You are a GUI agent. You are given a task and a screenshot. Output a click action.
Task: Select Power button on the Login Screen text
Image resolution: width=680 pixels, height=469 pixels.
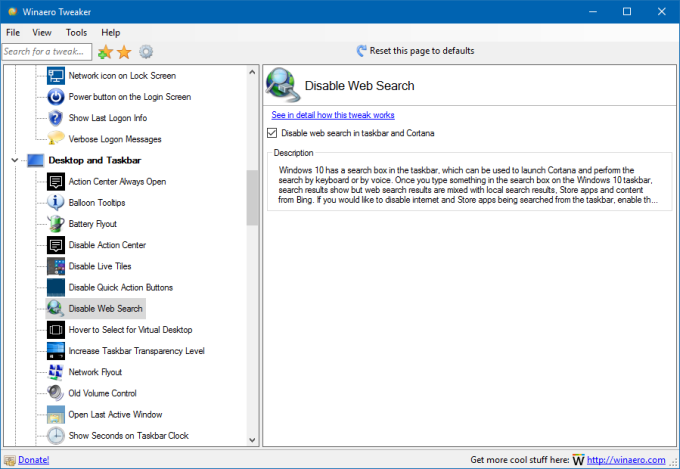pyautogui.click(x=130, y=97)
